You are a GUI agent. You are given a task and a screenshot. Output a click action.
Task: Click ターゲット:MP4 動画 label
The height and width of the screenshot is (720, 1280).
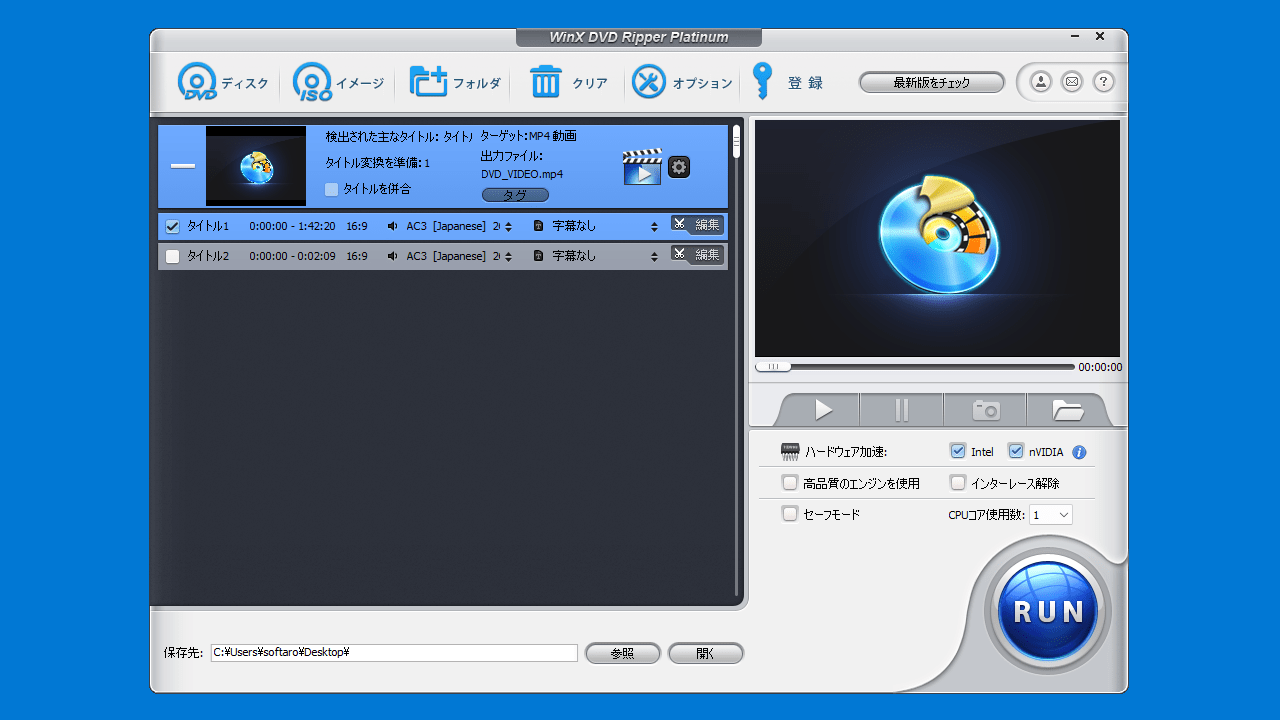point(528,136)
